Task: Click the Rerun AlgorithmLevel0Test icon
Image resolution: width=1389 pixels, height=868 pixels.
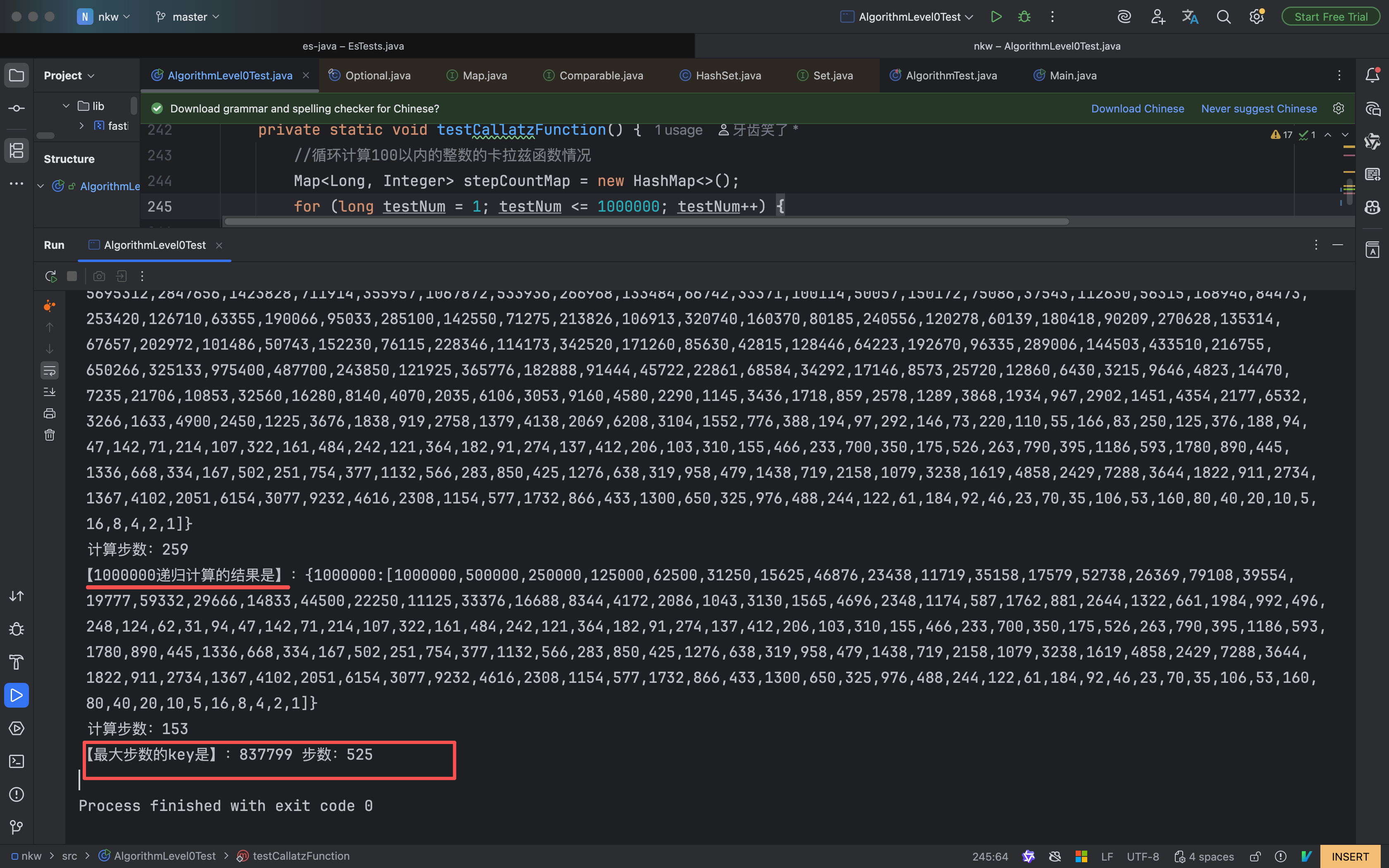Action: click(x=50, y=276)
